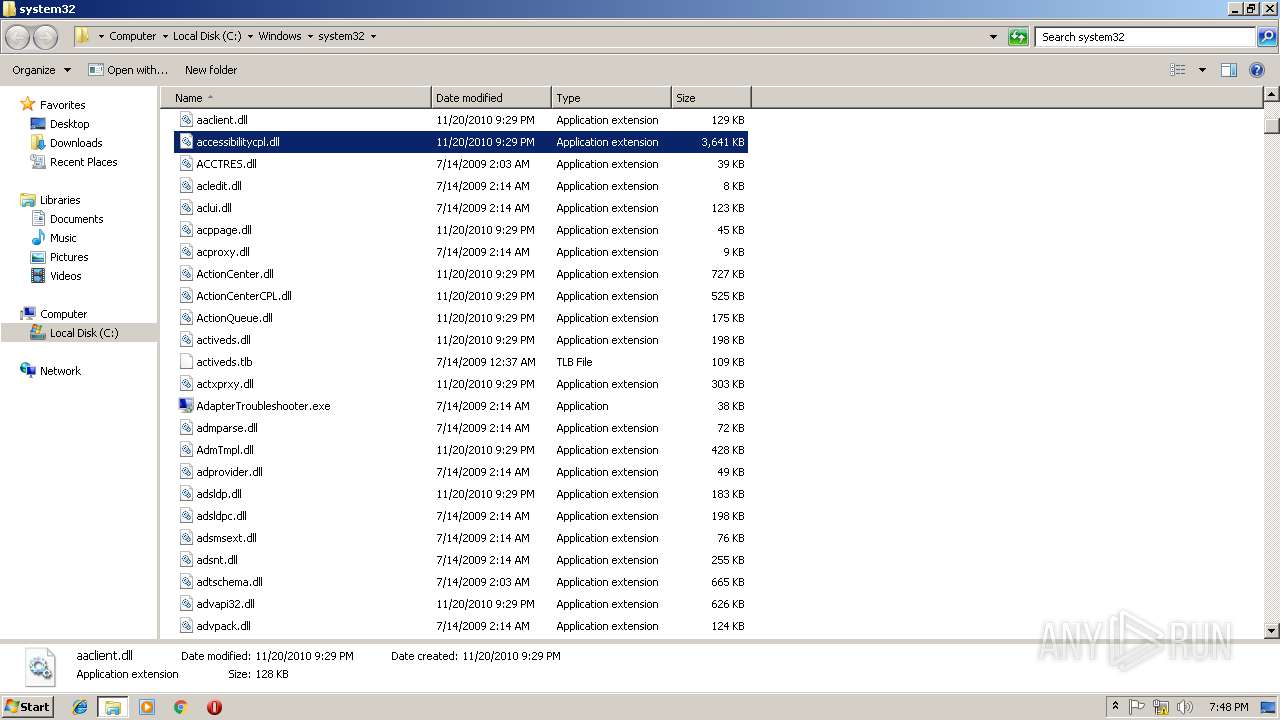Click Open with... toolbar button
Viewport: 1280px width, 720px height.
(x=128, y=70)
